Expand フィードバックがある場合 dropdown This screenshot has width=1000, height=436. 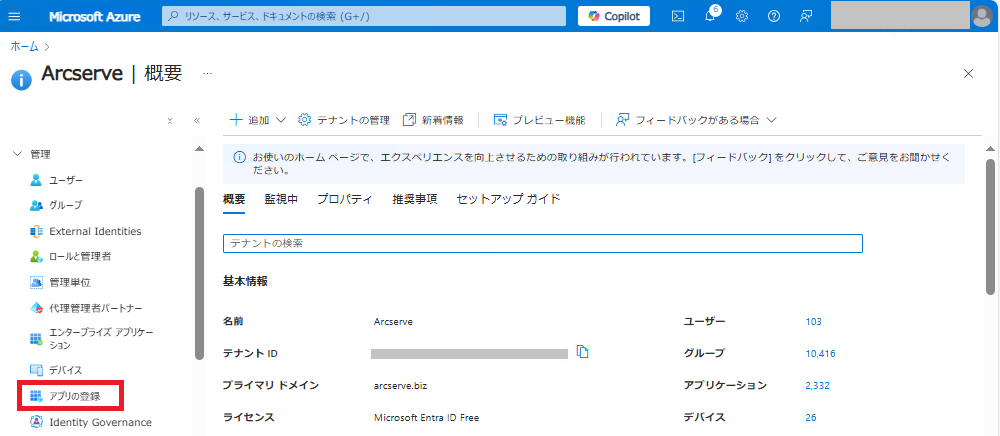695,120
